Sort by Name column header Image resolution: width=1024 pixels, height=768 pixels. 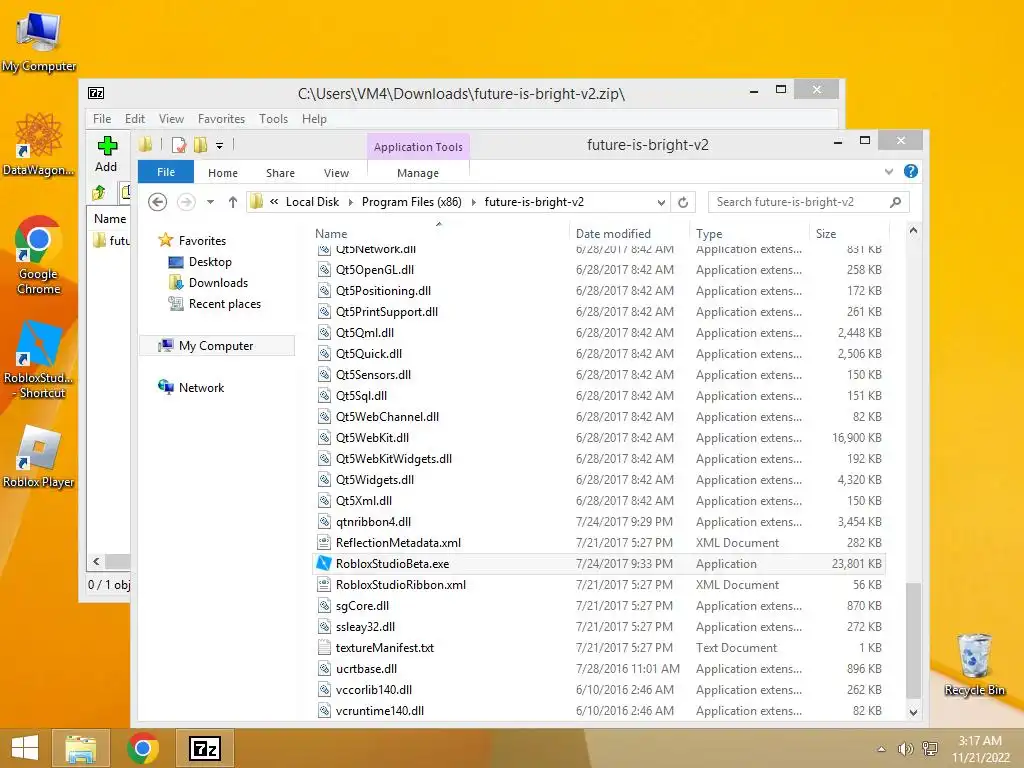click(x=331, y=234)
